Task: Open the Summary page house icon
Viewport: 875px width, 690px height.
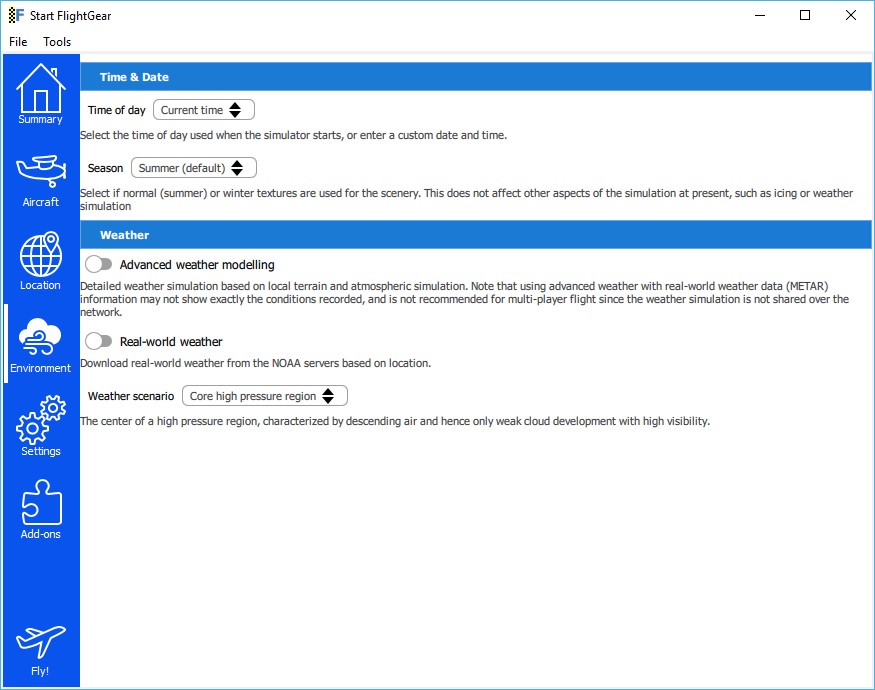Action: click(41, 88)
